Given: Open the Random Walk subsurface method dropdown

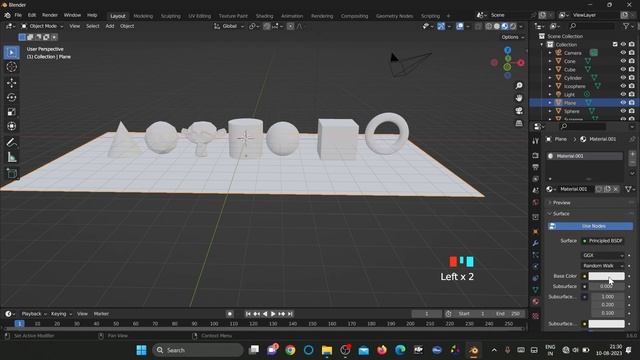Looking at the screenshot, I should [602, 266].
